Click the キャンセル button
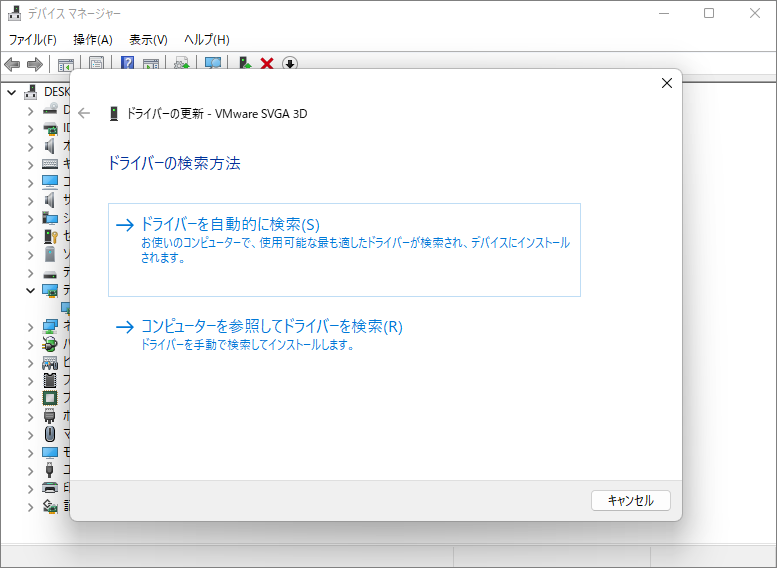777x568 pixels. pos(630,501)
